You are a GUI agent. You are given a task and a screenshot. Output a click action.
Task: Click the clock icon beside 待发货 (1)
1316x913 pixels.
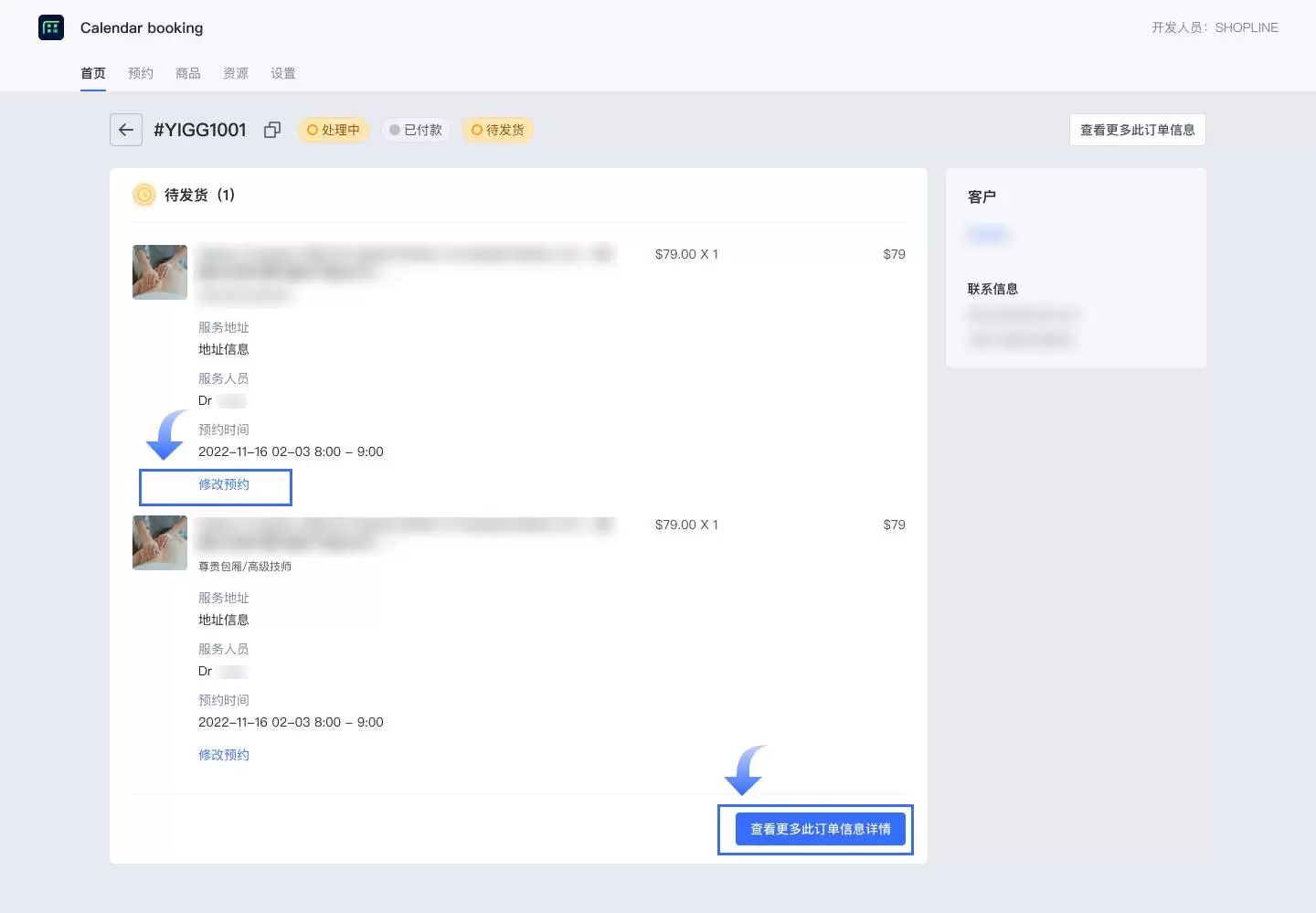(x=144, y=195)
